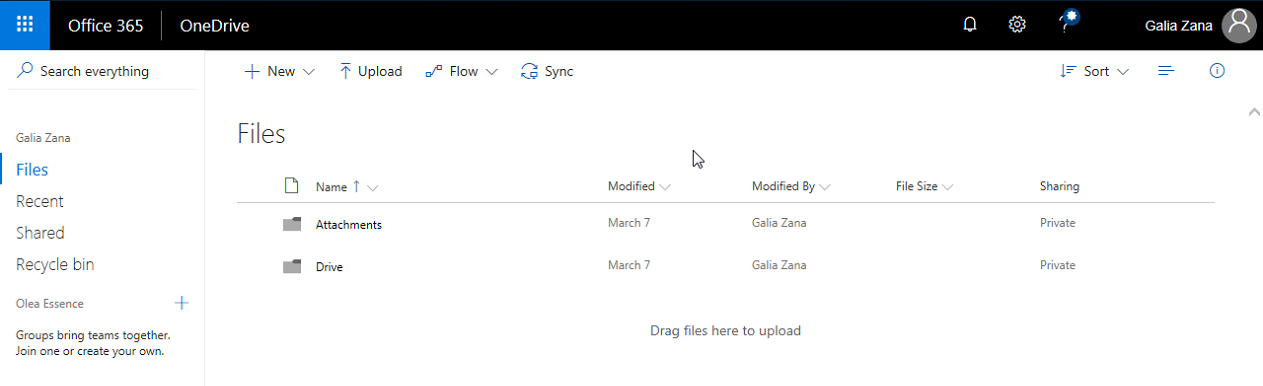Click Upload in command bar
Image resolution: width=1263 pixels, height=386 pixels.
[370, 71]
